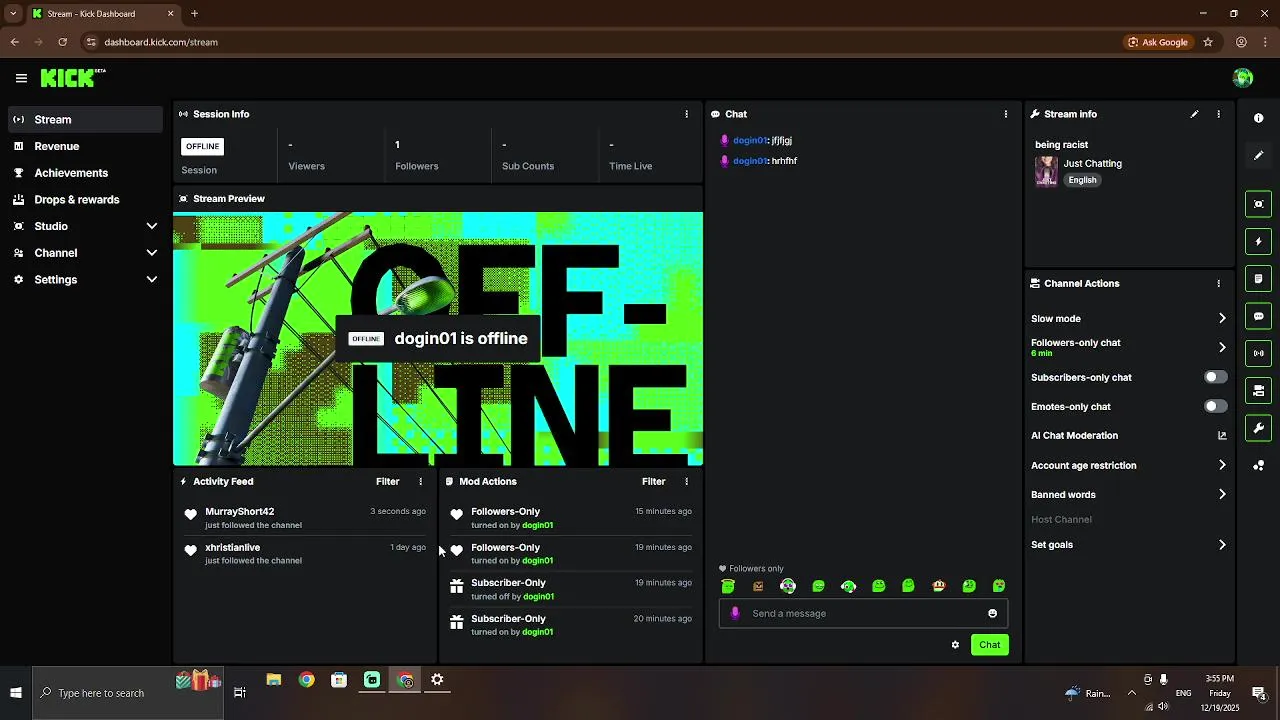Toggle Subscribers-only chat switch
1280x720 pixels.
point(1215,377)
